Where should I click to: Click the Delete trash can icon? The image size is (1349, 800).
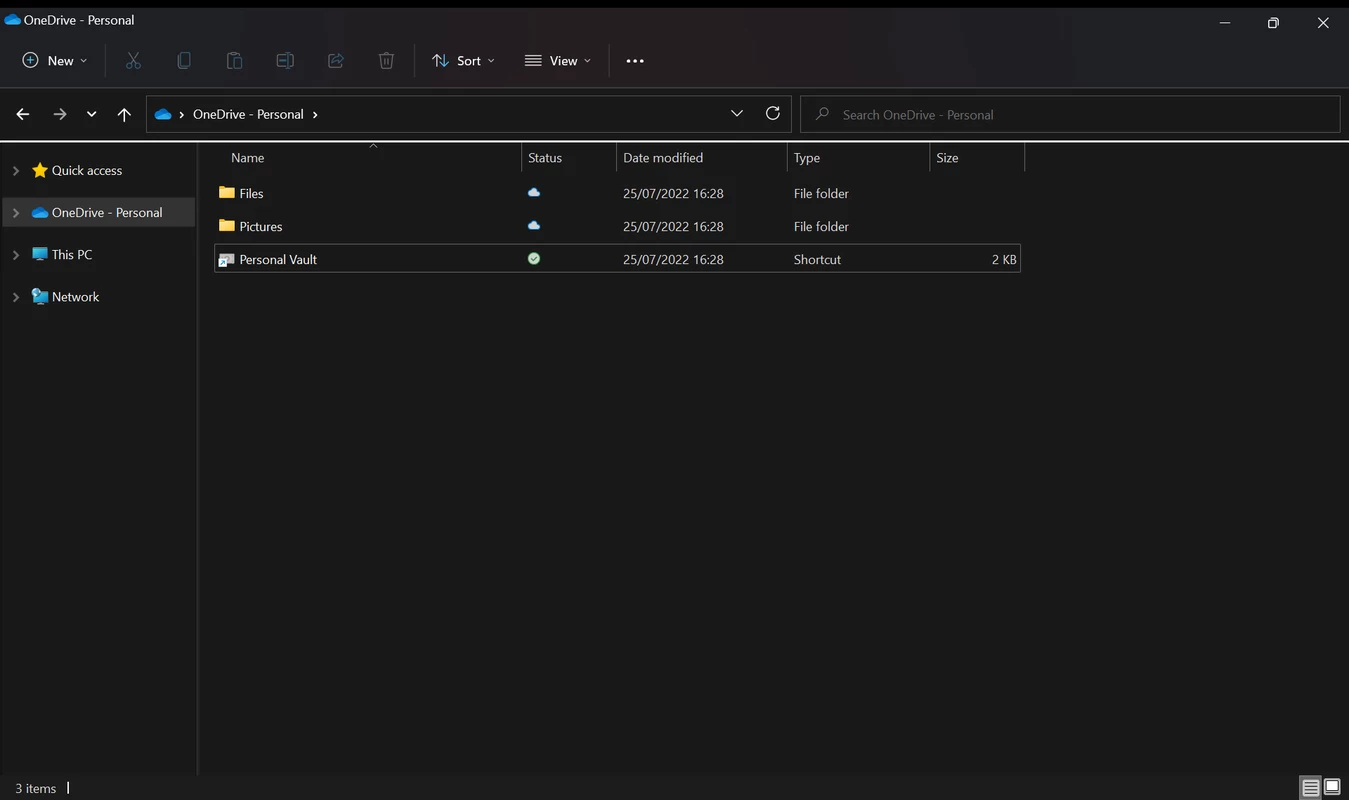(x=386, y=61)
